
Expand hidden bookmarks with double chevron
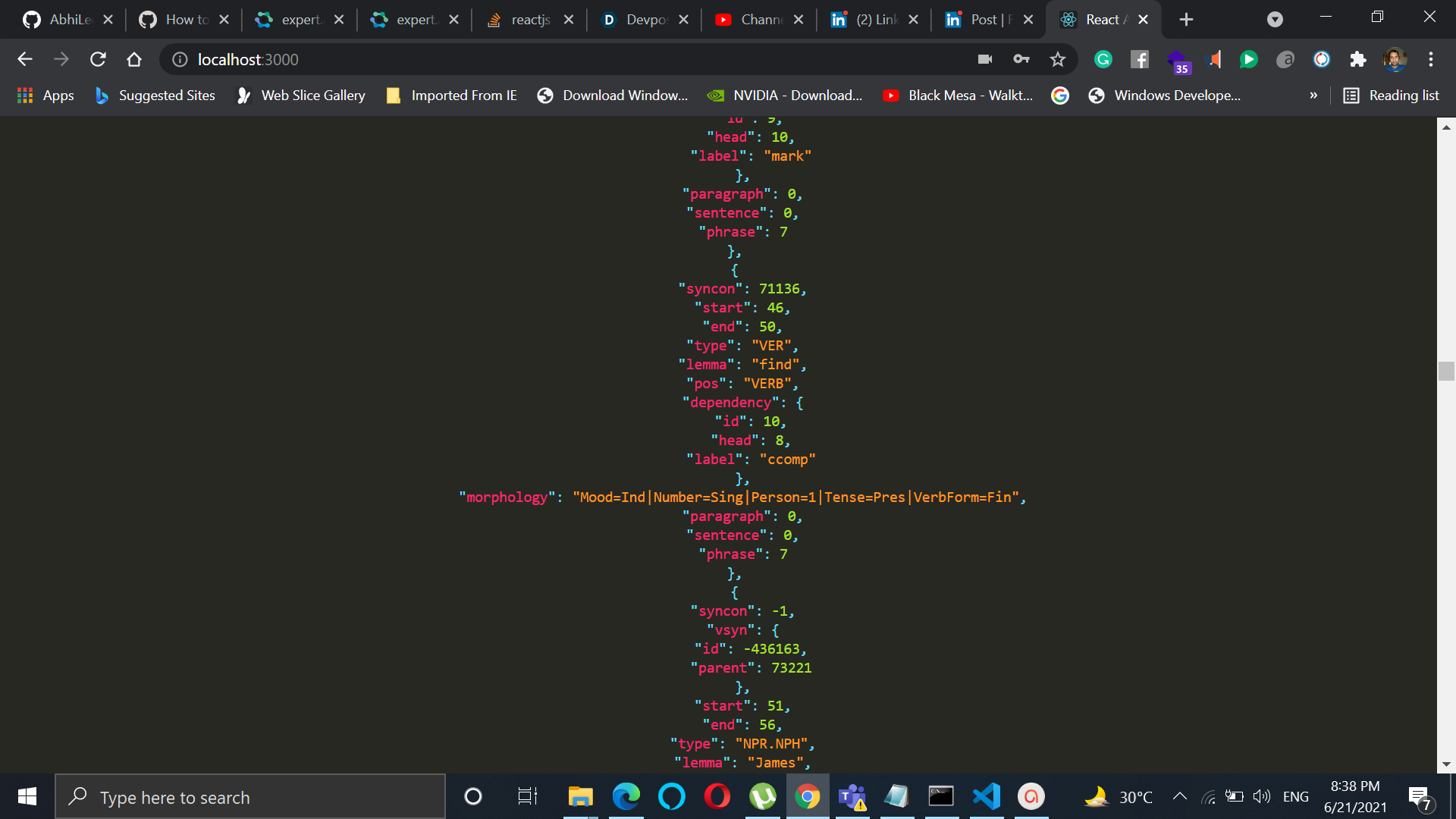tap(1313, 96)
